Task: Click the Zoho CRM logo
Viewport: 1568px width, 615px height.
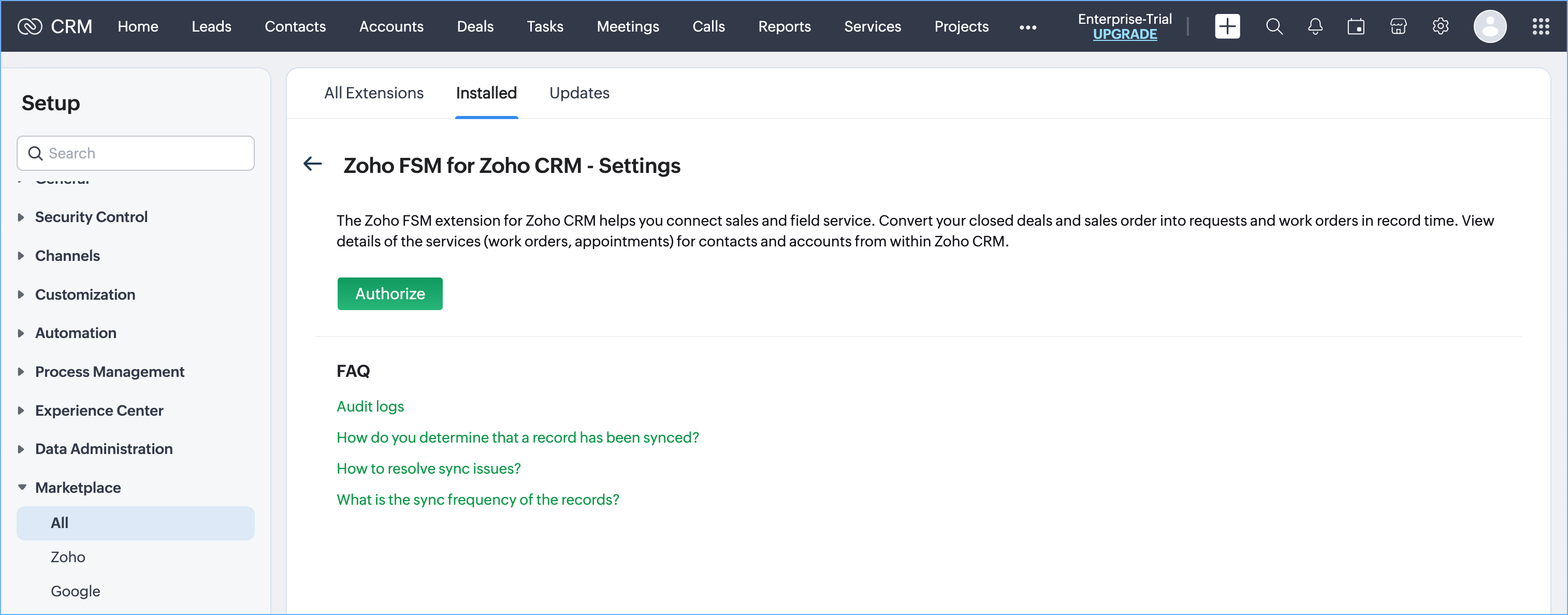Action: pos(55,26)
